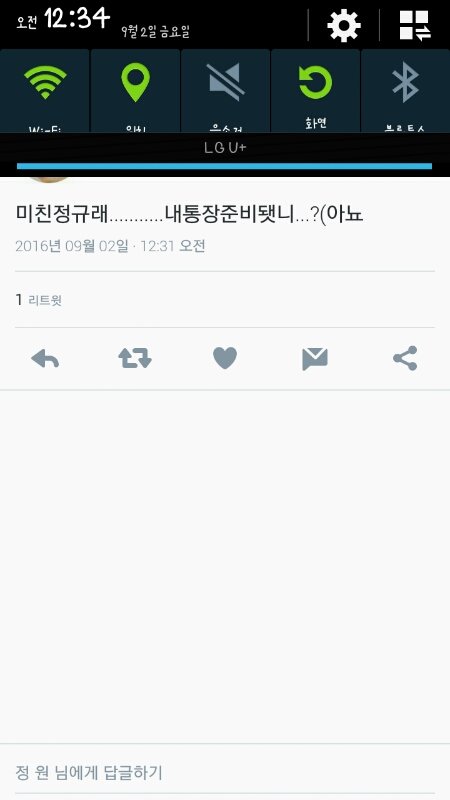Like the tweet with the heart icon
This screenshot has width=450, height=800.
[225, 358]
